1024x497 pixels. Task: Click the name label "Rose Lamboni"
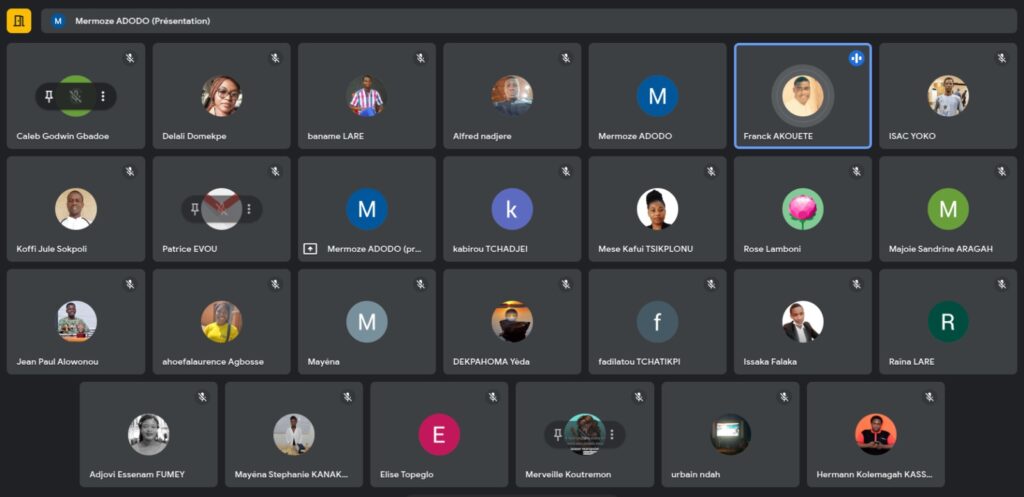click(772, 249)
